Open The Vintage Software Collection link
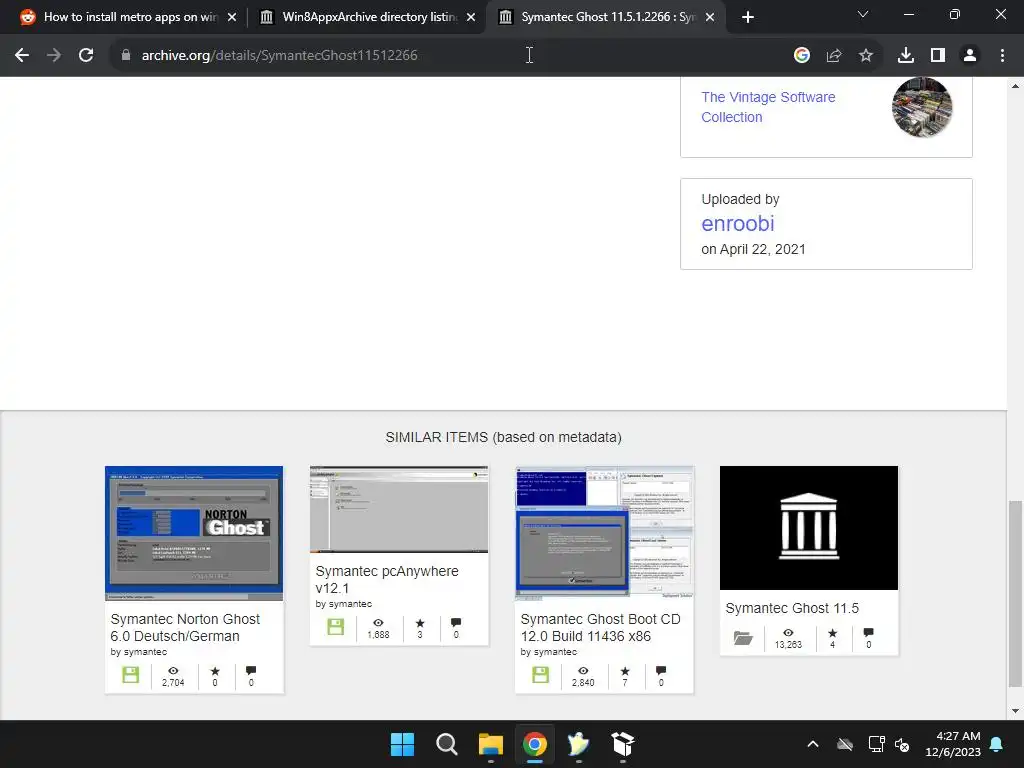Screen dimensions: 1024x768 point(768,107)
